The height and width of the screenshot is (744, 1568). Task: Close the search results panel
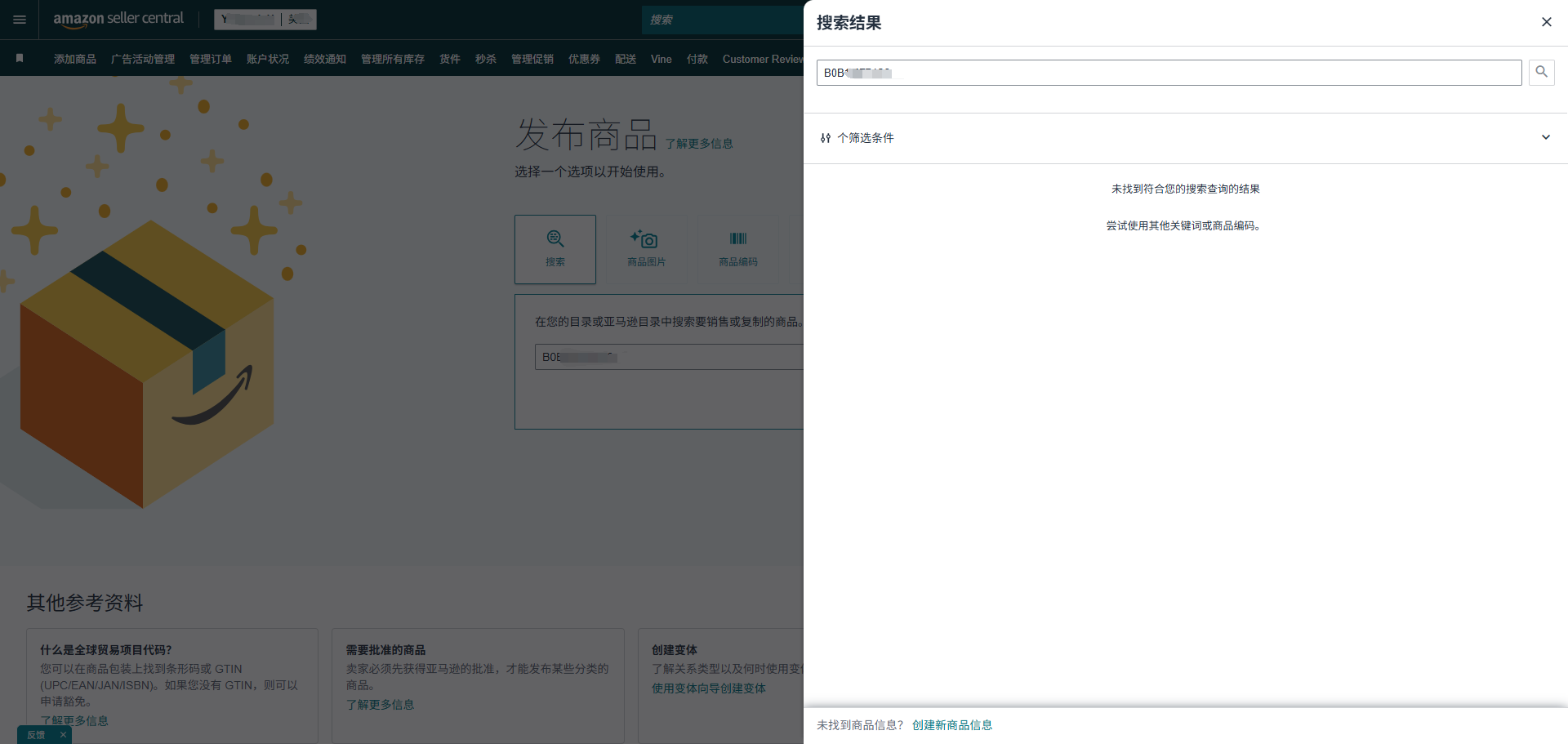(1546, 22)
